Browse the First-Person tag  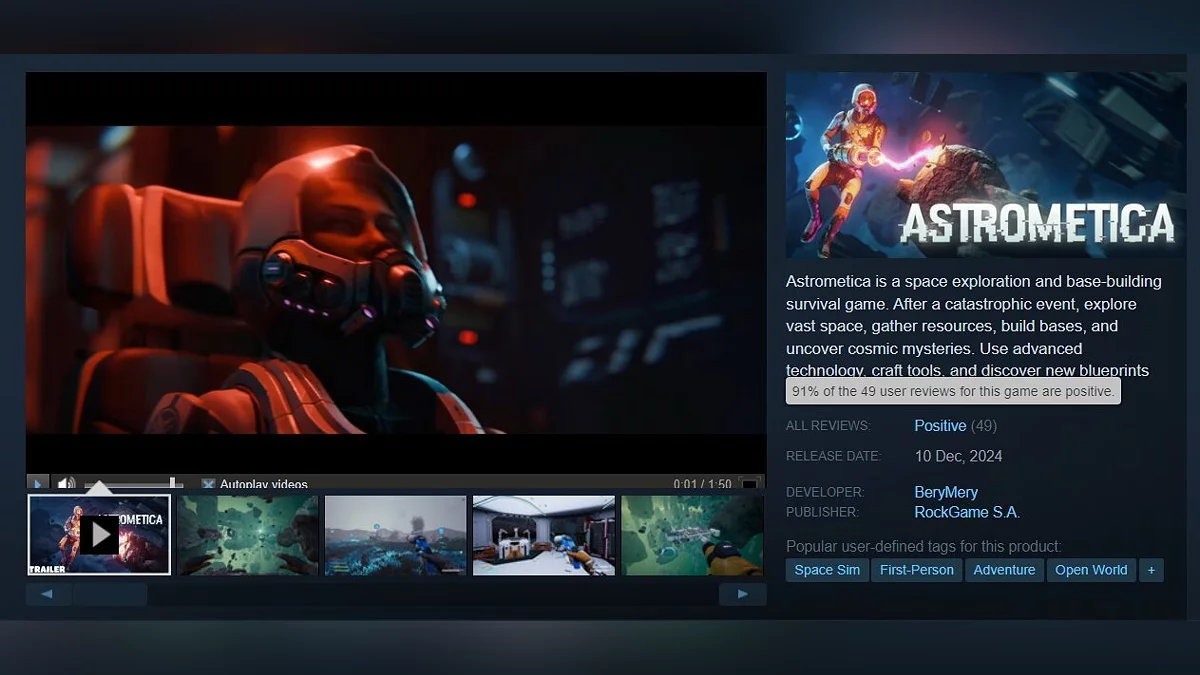917,570
